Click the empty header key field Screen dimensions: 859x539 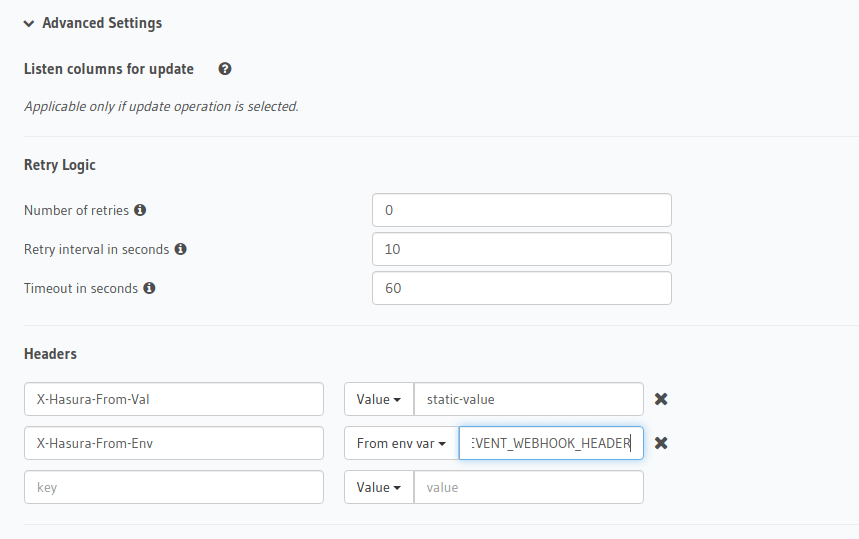pos(173,487)
